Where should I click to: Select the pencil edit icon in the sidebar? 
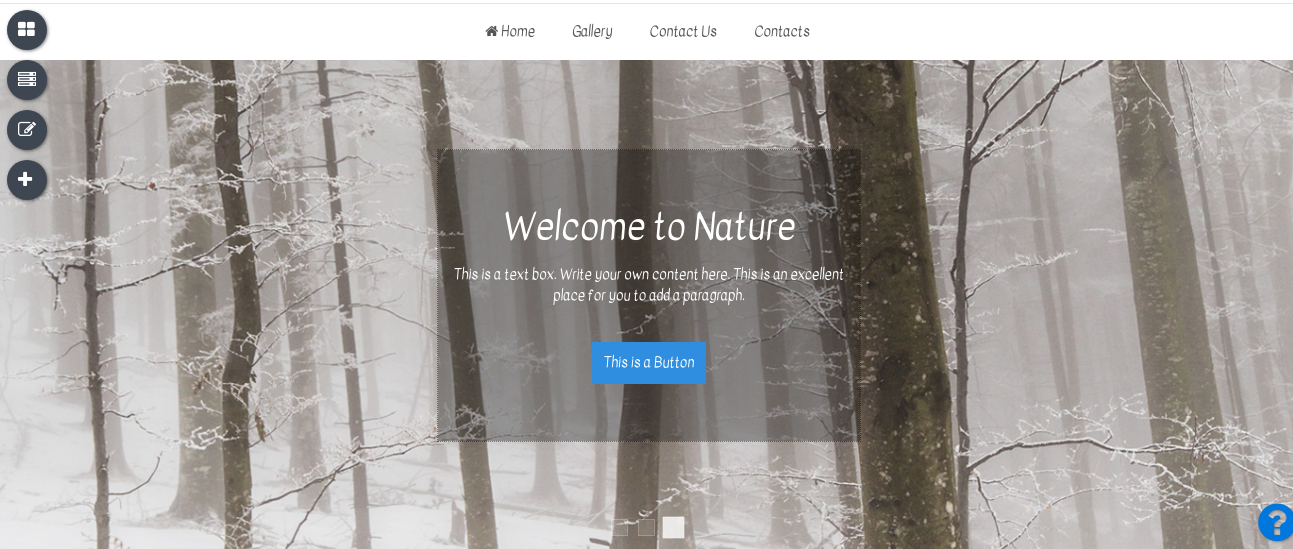tap(27, 130)
